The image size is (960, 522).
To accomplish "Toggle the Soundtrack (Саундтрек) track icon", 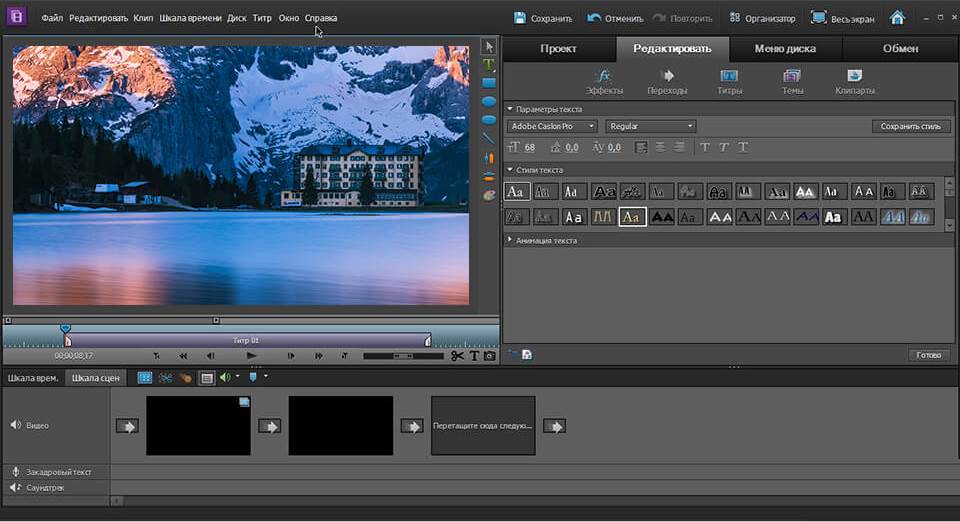I will click(x=15, y=487).
